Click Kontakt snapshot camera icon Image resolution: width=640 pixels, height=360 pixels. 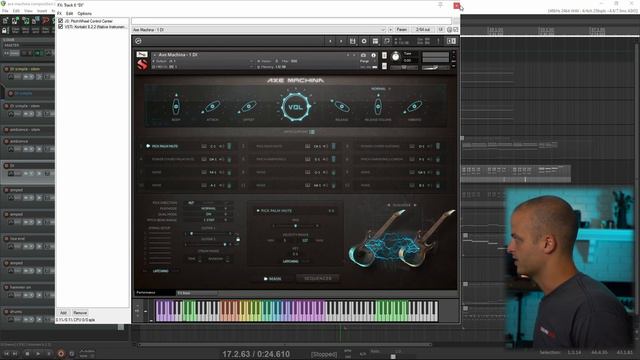coord(363,55)
